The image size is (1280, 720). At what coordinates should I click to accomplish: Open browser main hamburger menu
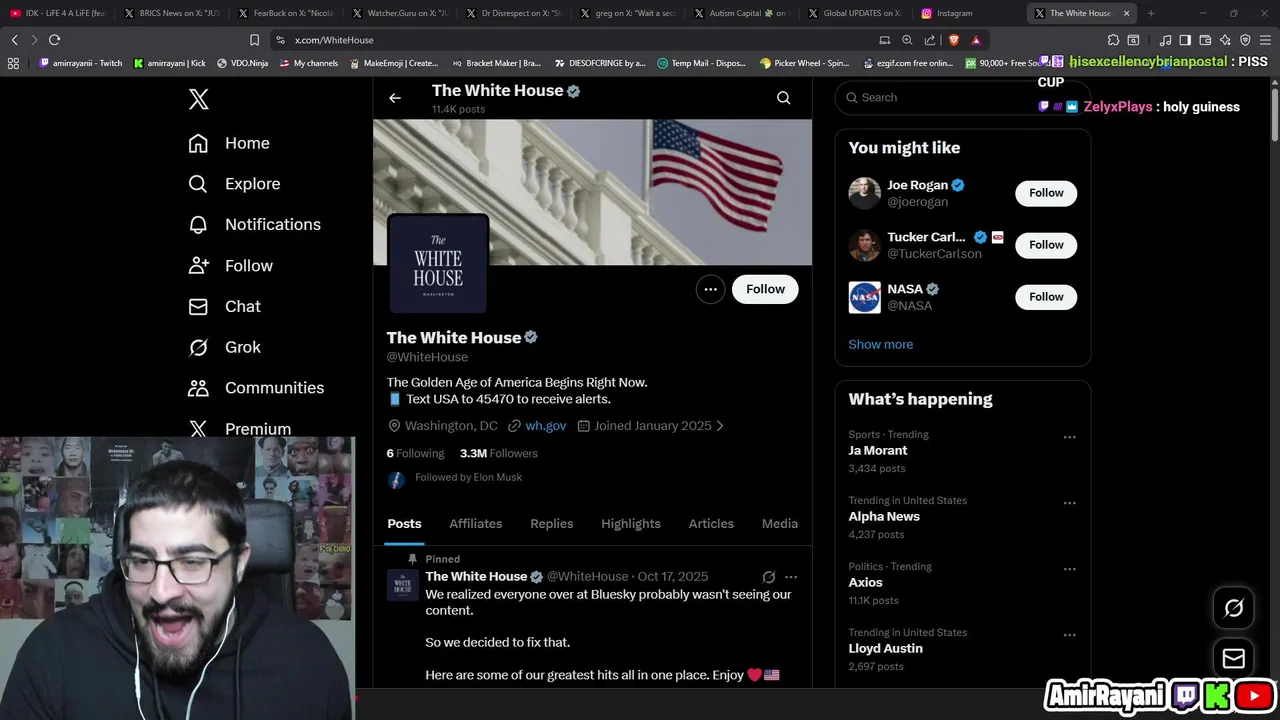1265,40
